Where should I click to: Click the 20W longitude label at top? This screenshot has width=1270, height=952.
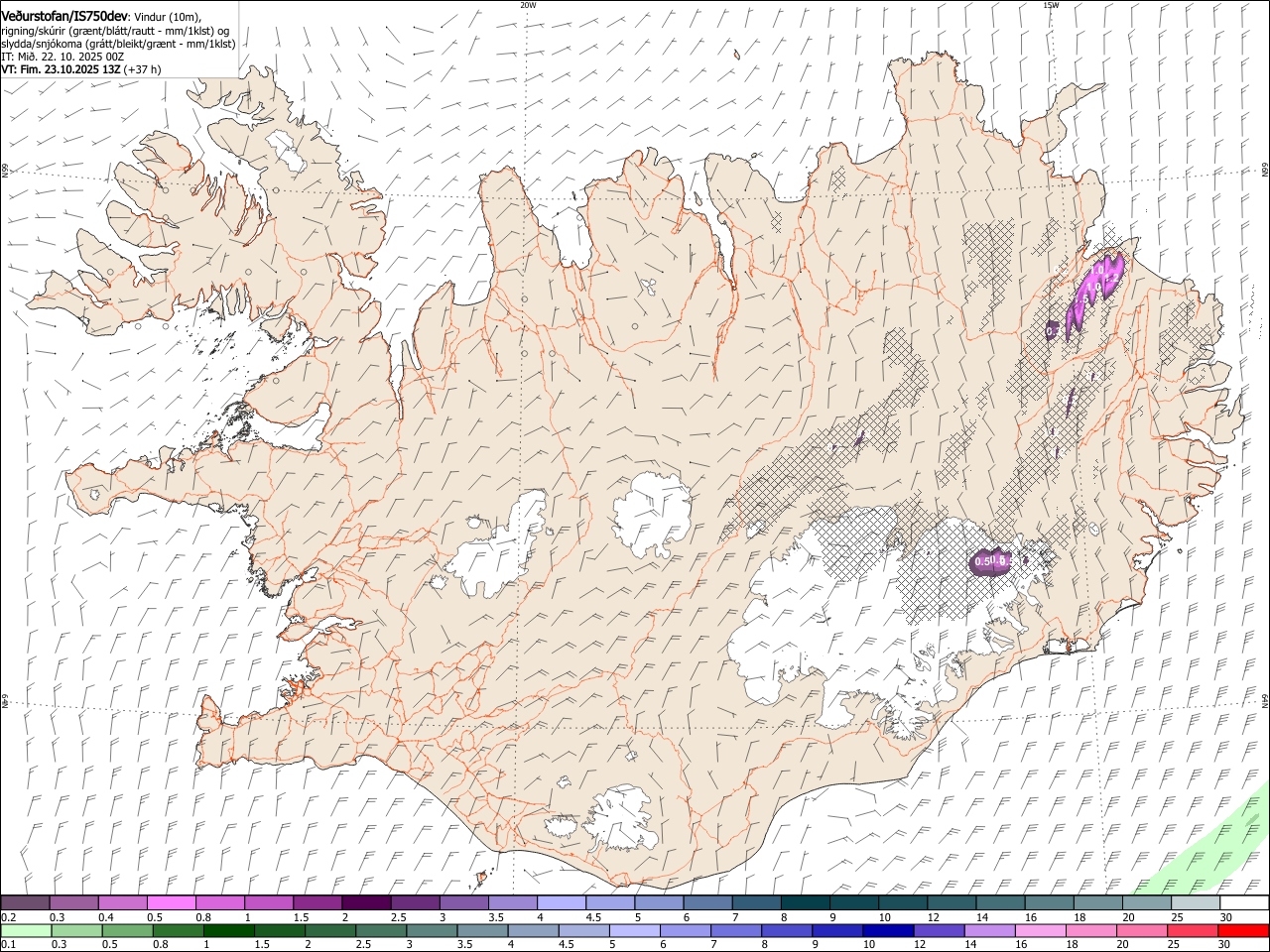coord(529,5)
